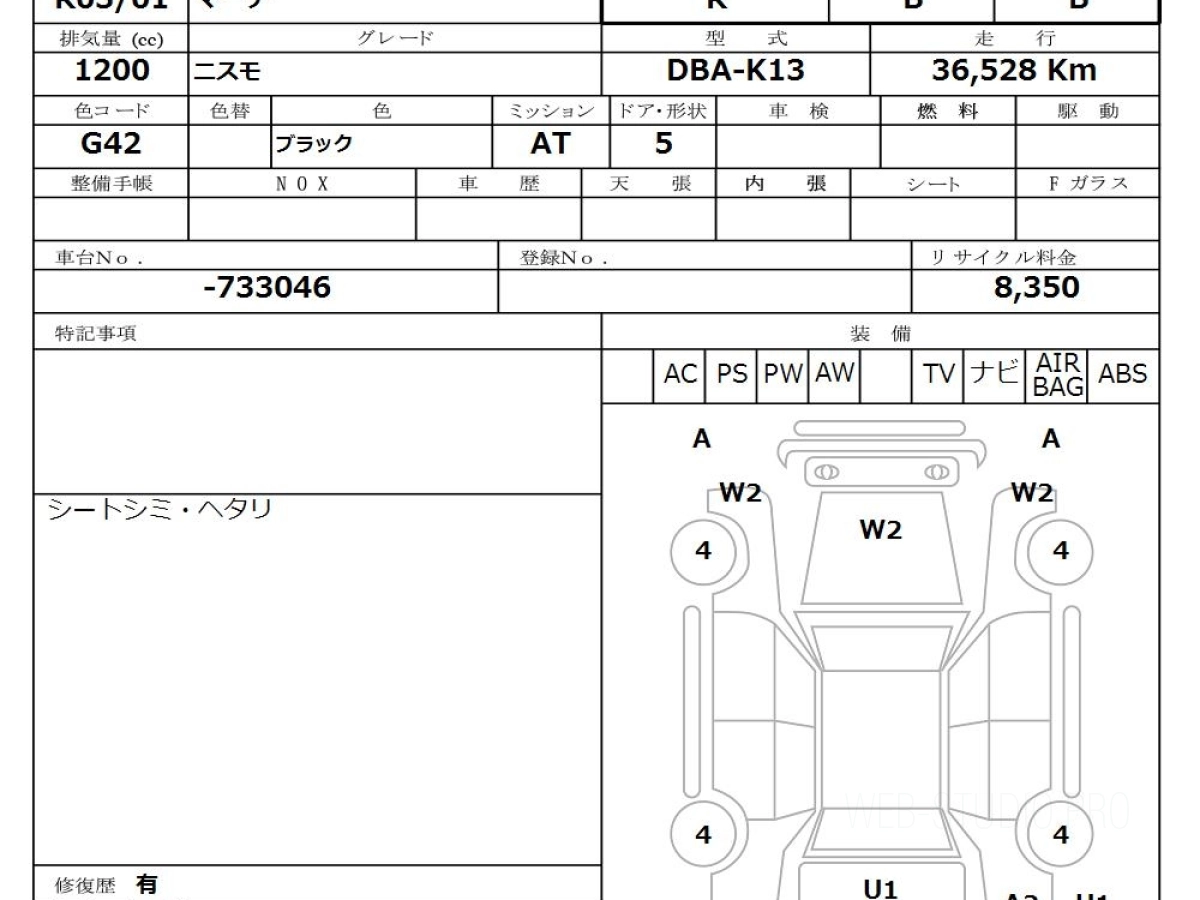The width and height of the screenshot is (1200, 900).
Task: Click the PS equipment box
Action: click(732, 375)
